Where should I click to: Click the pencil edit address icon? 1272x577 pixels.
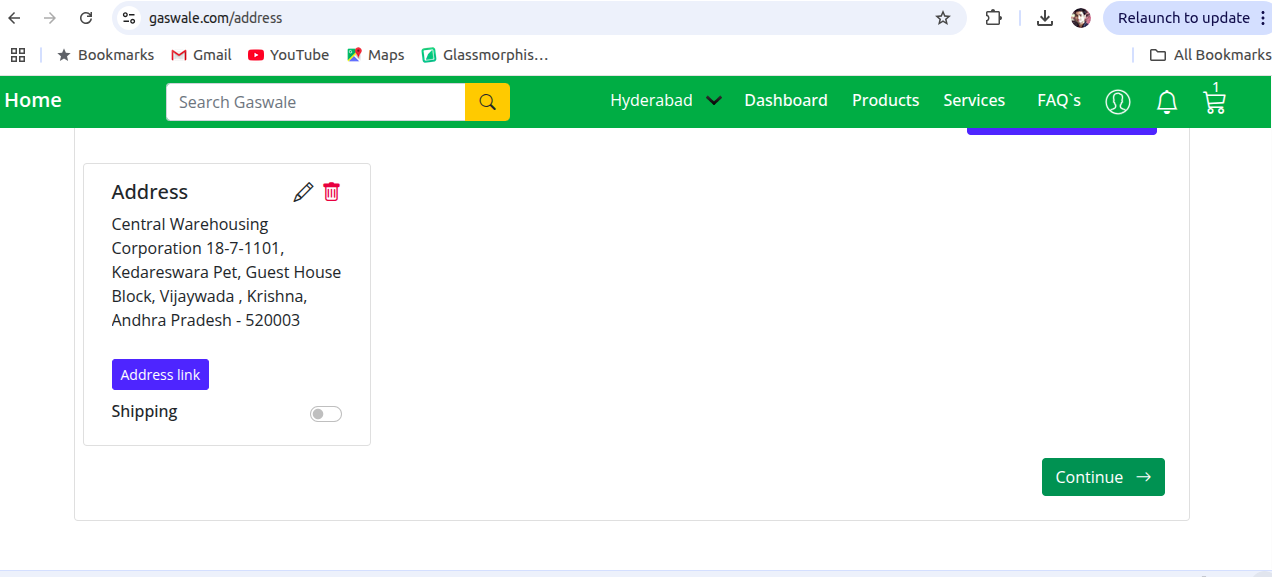303,192
